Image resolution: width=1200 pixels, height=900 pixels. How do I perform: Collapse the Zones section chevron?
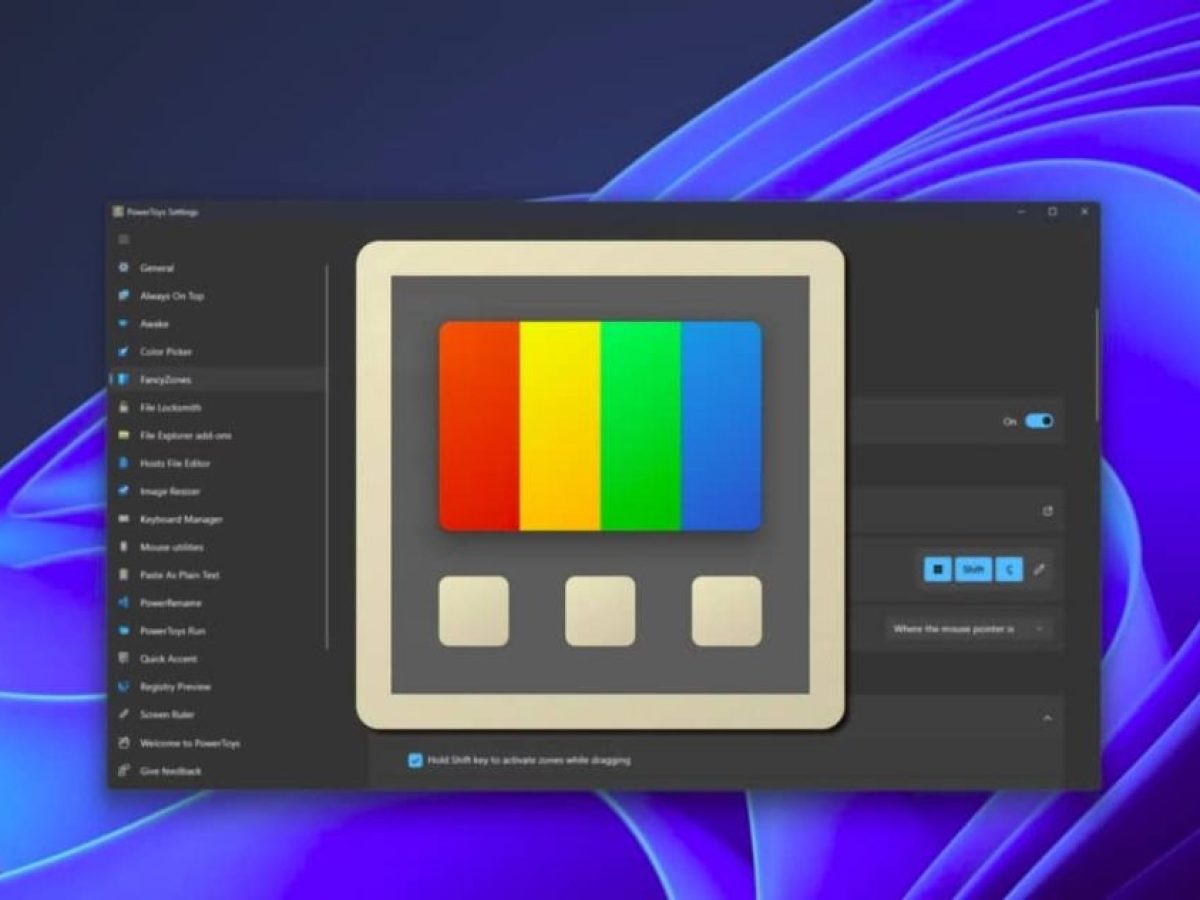[x=1047, y=718]
